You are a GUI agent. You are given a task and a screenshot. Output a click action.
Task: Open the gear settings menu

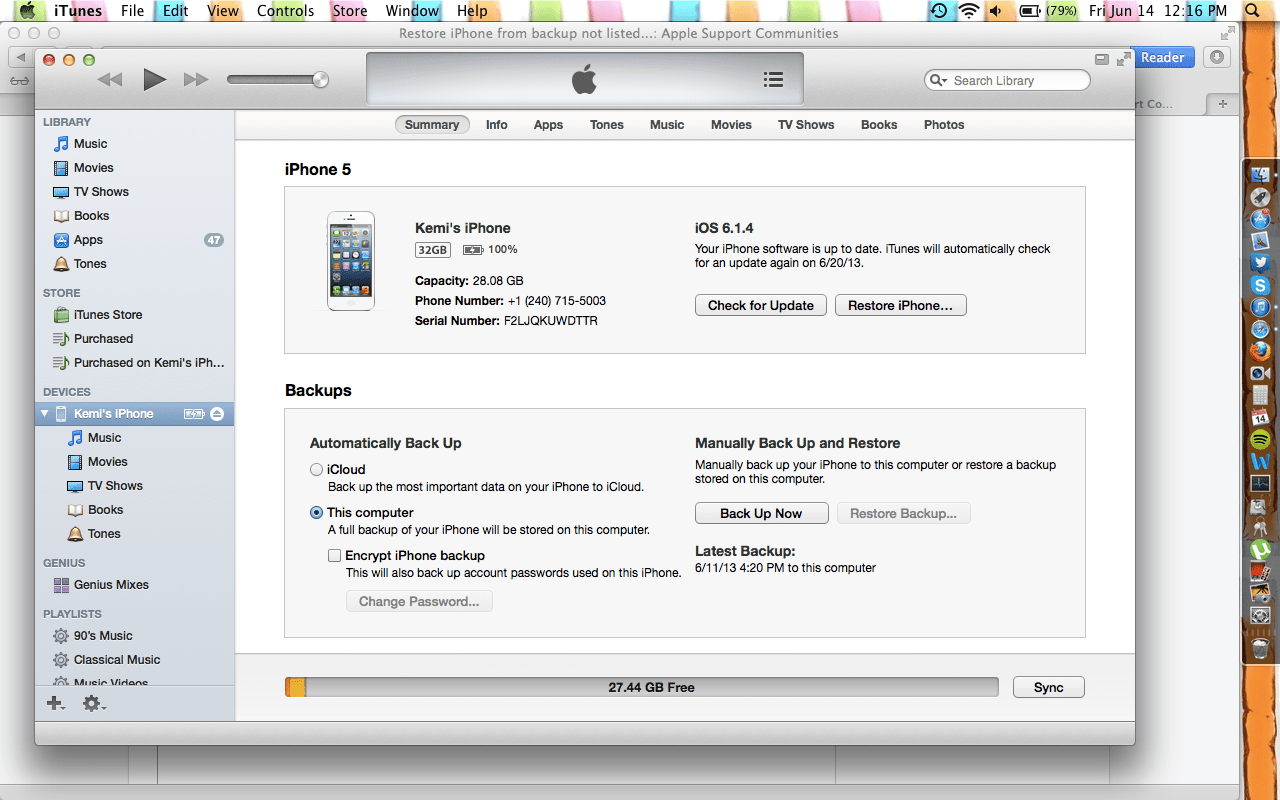93,703
